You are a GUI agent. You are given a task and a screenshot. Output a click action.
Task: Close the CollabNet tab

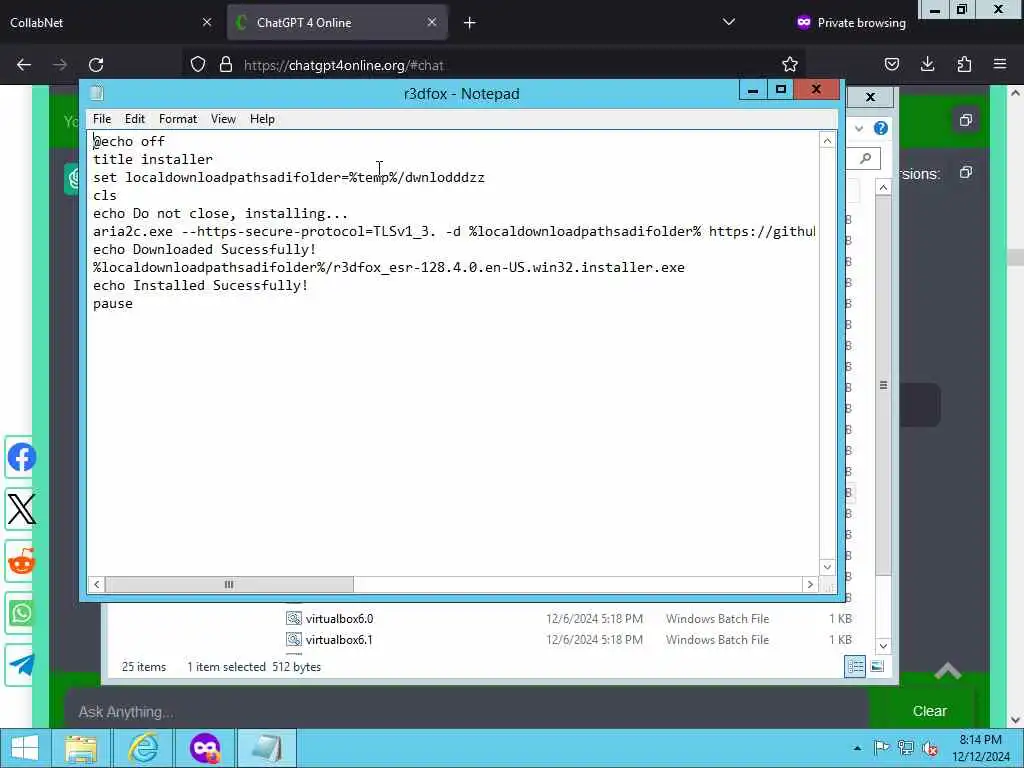point(207,22)
